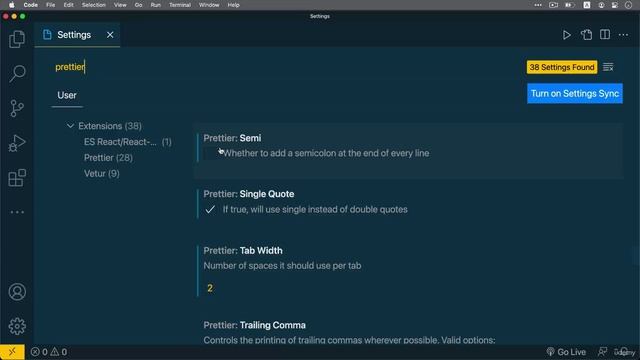The height and width of the screenshot is (360, 640).
Task: Open the Search view icon
Action: [x=17, y=74]
